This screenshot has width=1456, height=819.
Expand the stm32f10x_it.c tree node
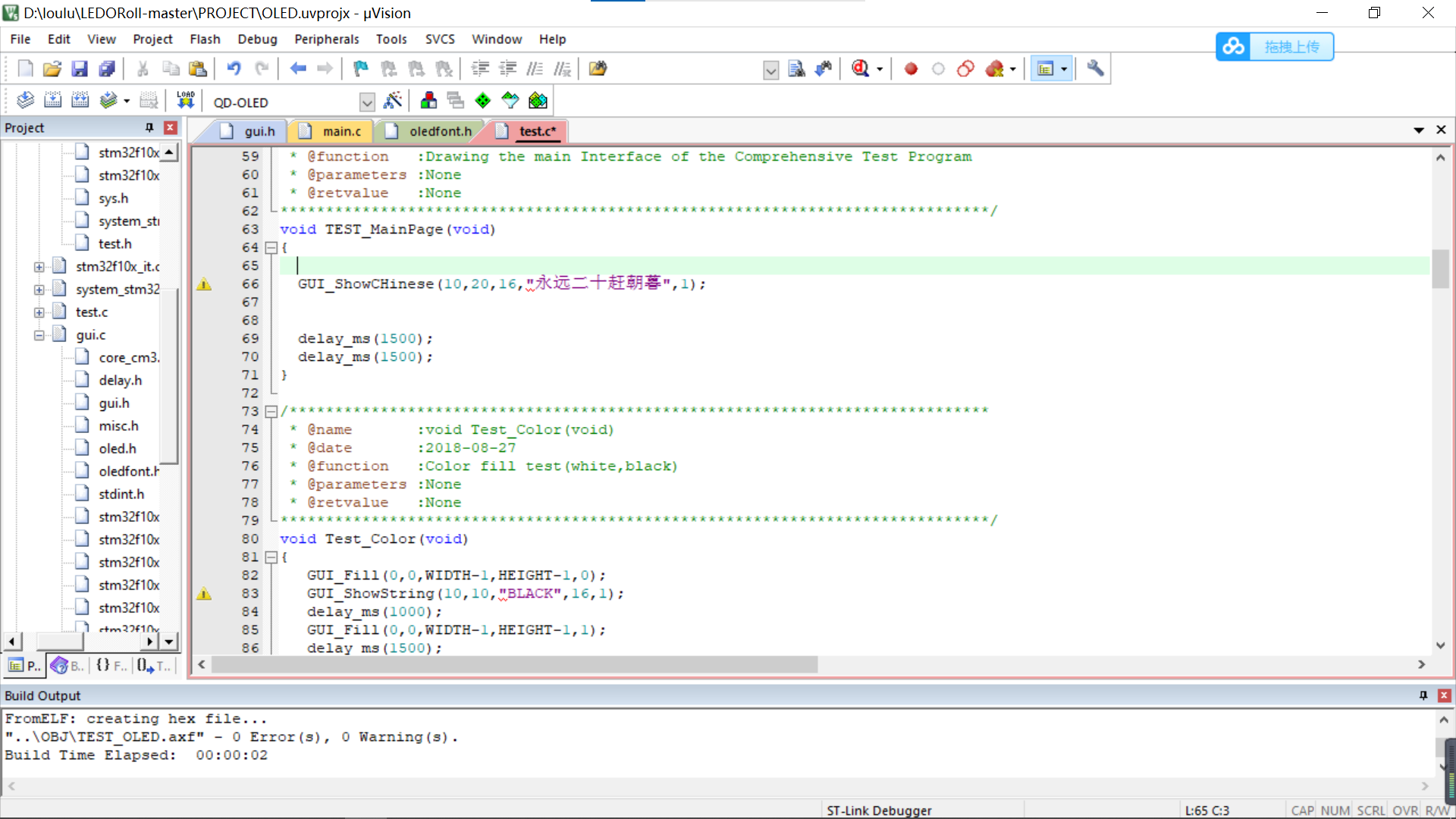[39, 267]
